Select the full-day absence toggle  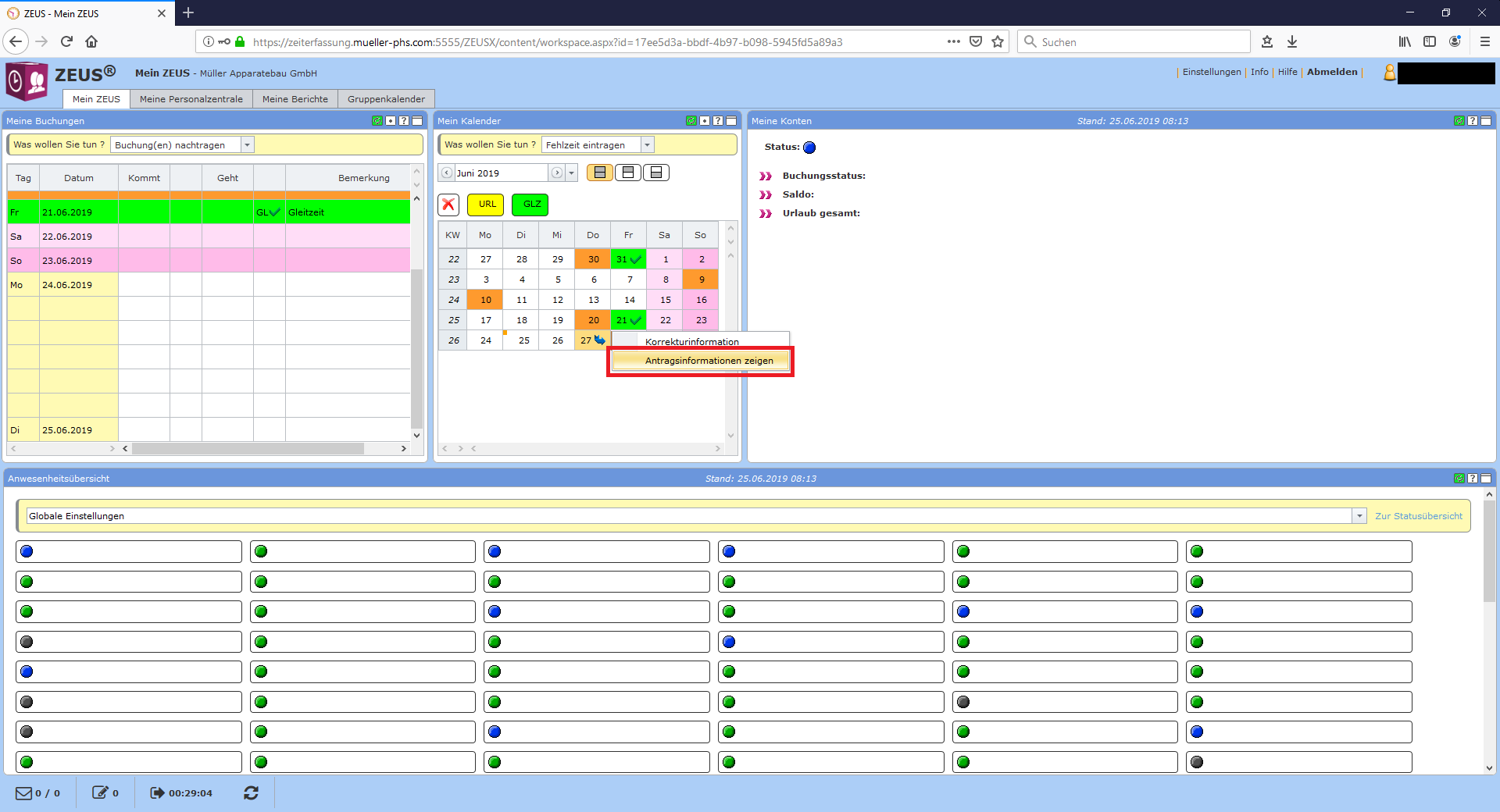pos(599,173)
